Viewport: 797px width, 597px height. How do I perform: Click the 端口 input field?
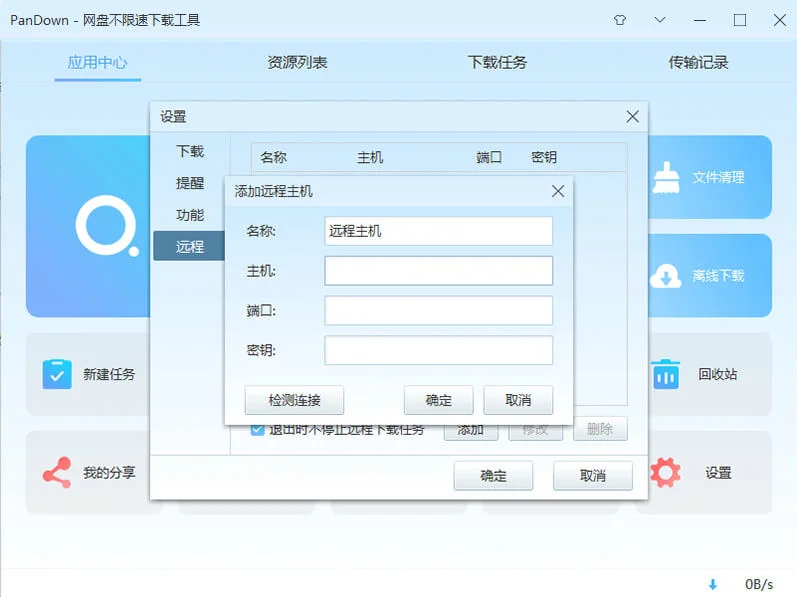coord(439,310)
